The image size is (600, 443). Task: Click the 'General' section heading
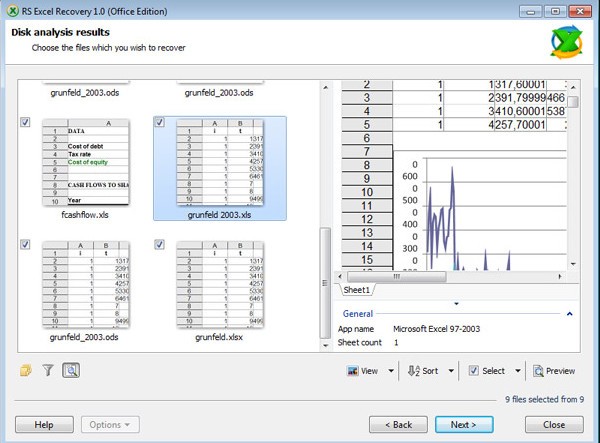(x=357, y=314)
